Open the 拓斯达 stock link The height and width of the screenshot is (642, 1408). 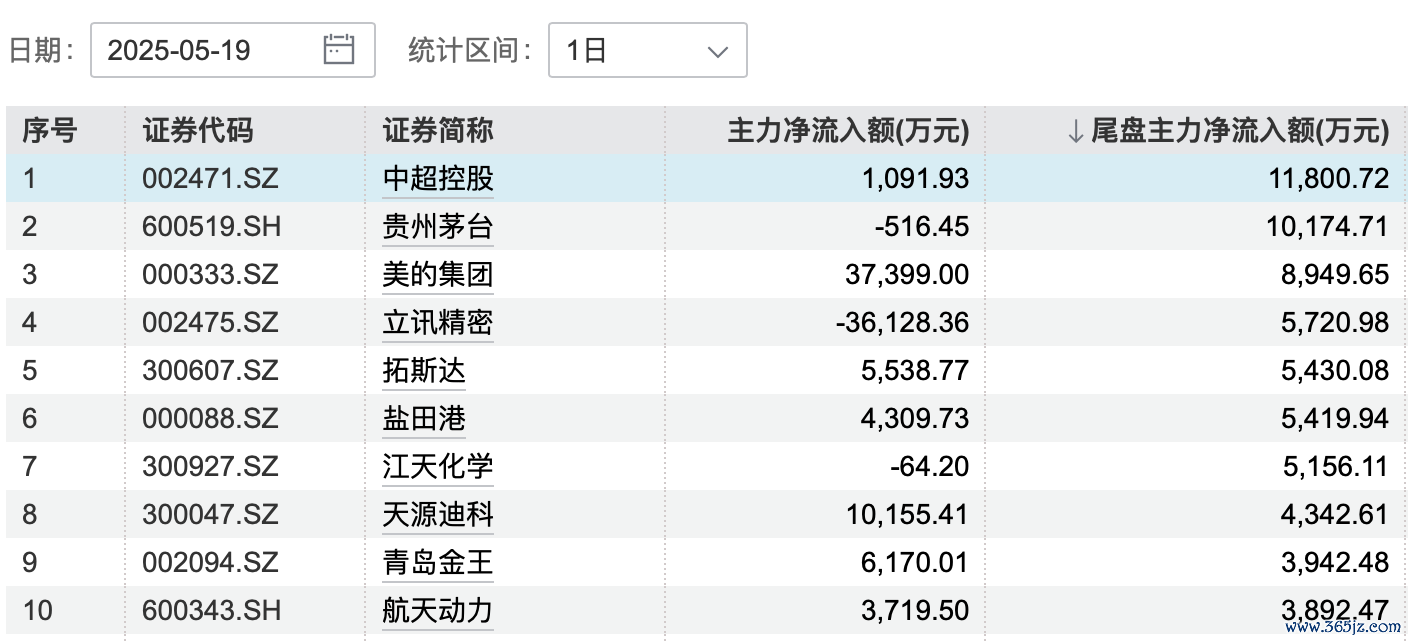click(424, 371)
